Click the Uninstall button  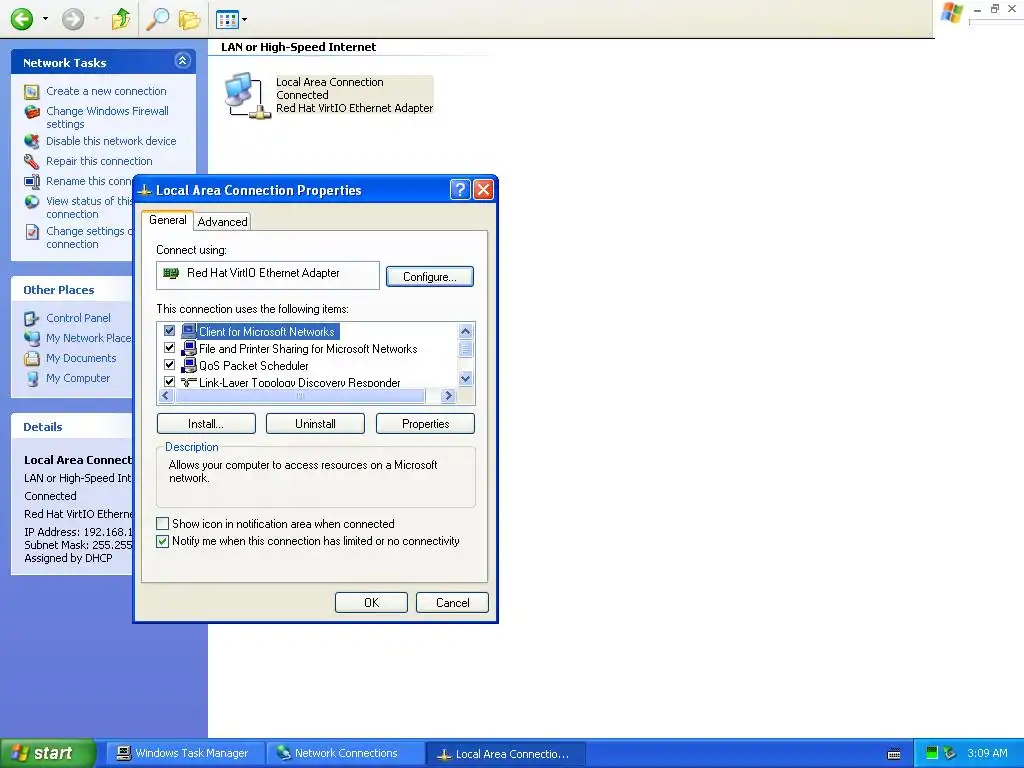tap(315, 424)
